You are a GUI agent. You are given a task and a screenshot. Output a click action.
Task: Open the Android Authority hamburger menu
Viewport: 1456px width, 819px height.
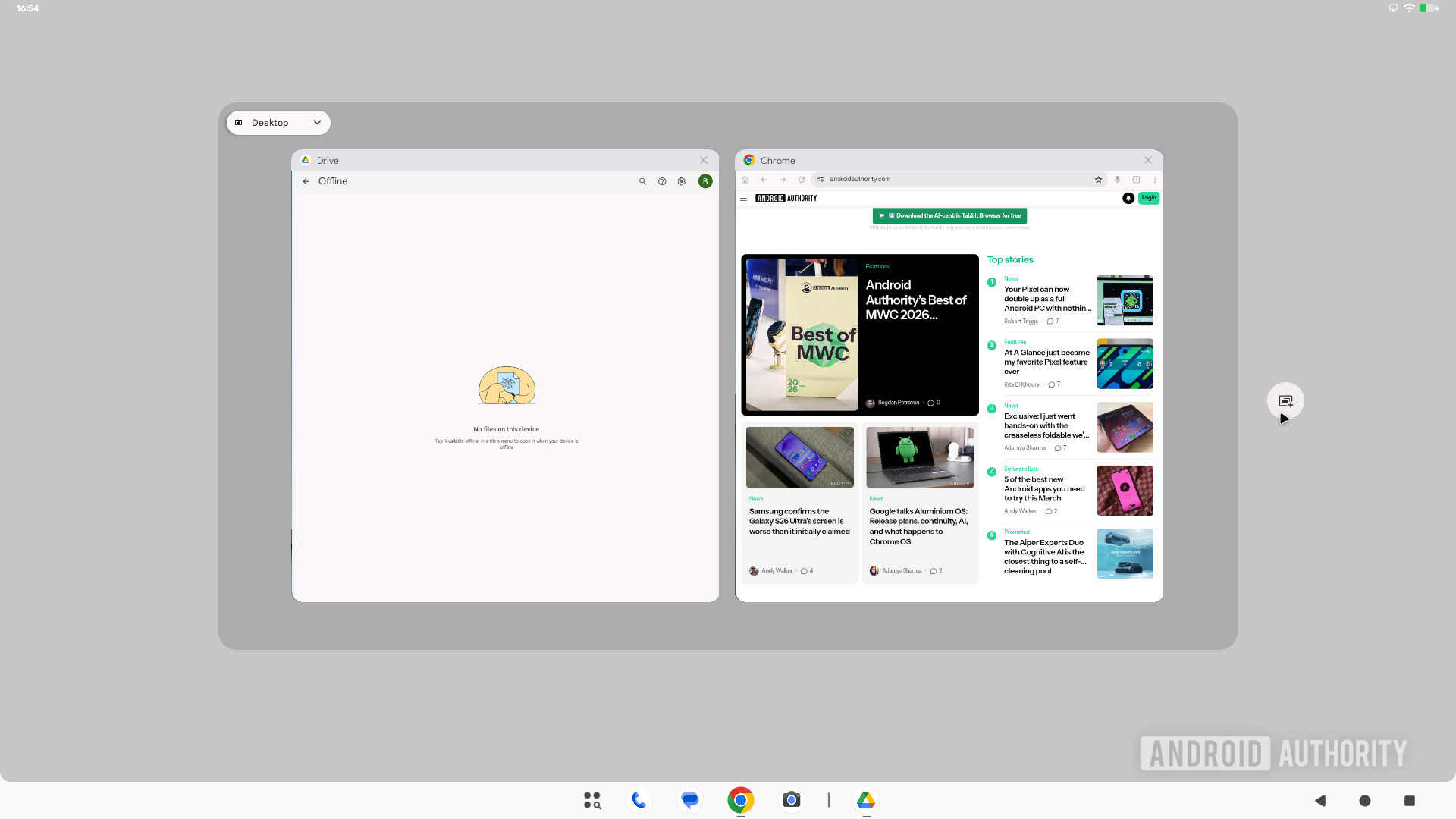coord(743,198)
